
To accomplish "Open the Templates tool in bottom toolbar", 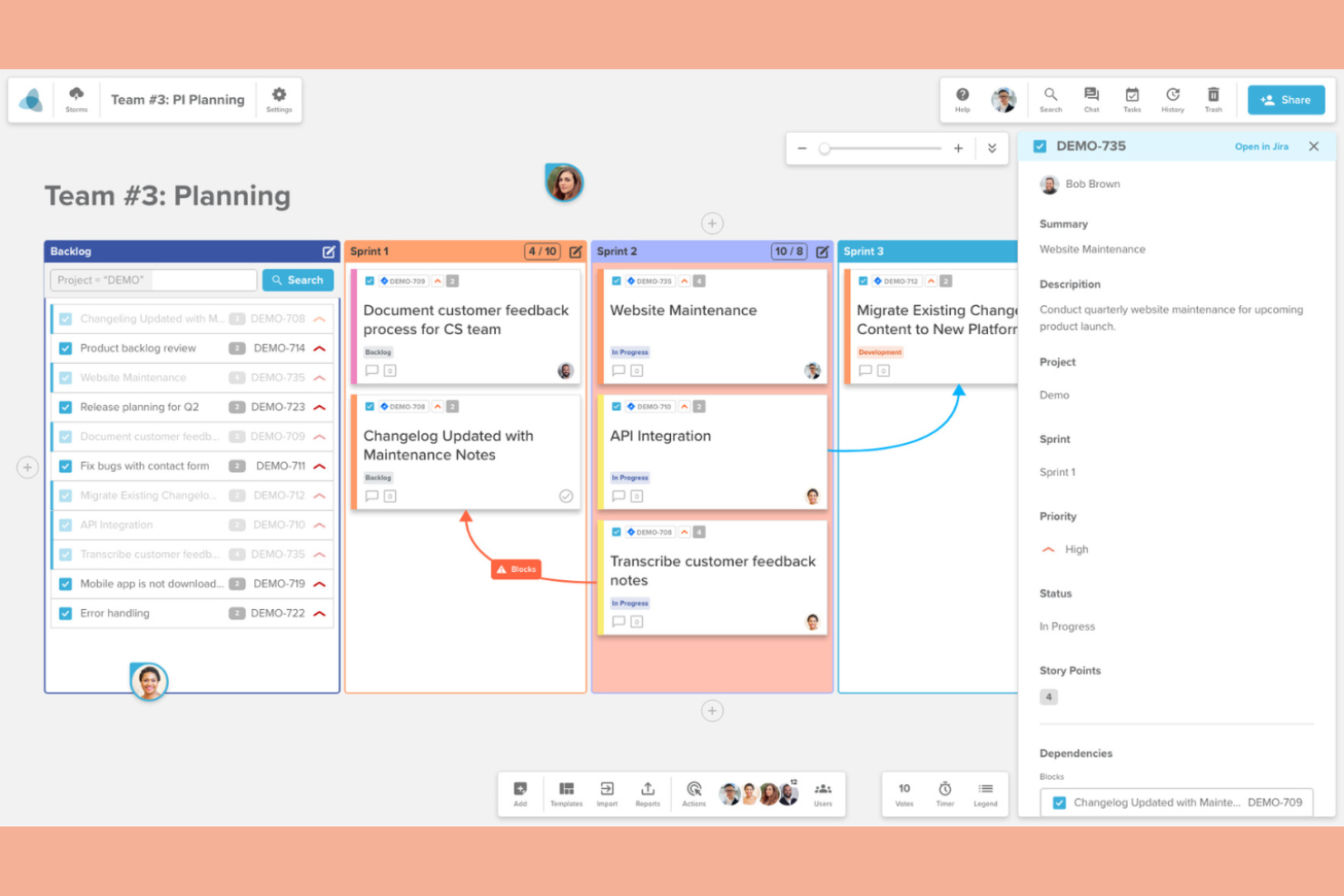I will (566, 793).
